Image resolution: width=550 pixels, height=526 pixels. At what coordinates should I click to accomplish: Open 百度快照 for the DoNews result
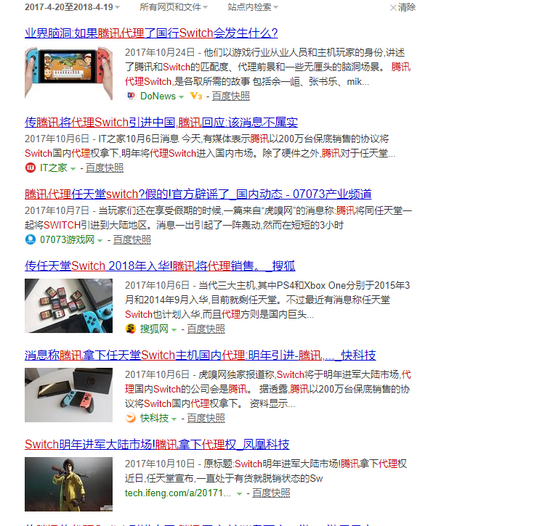coord(231,96)
